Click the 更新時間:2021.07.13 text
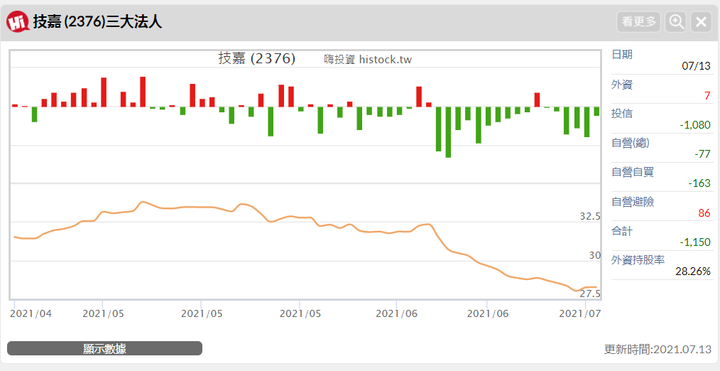Image resolution: width=720 pixels, height=371 pixels. click(x=658, y=349)
